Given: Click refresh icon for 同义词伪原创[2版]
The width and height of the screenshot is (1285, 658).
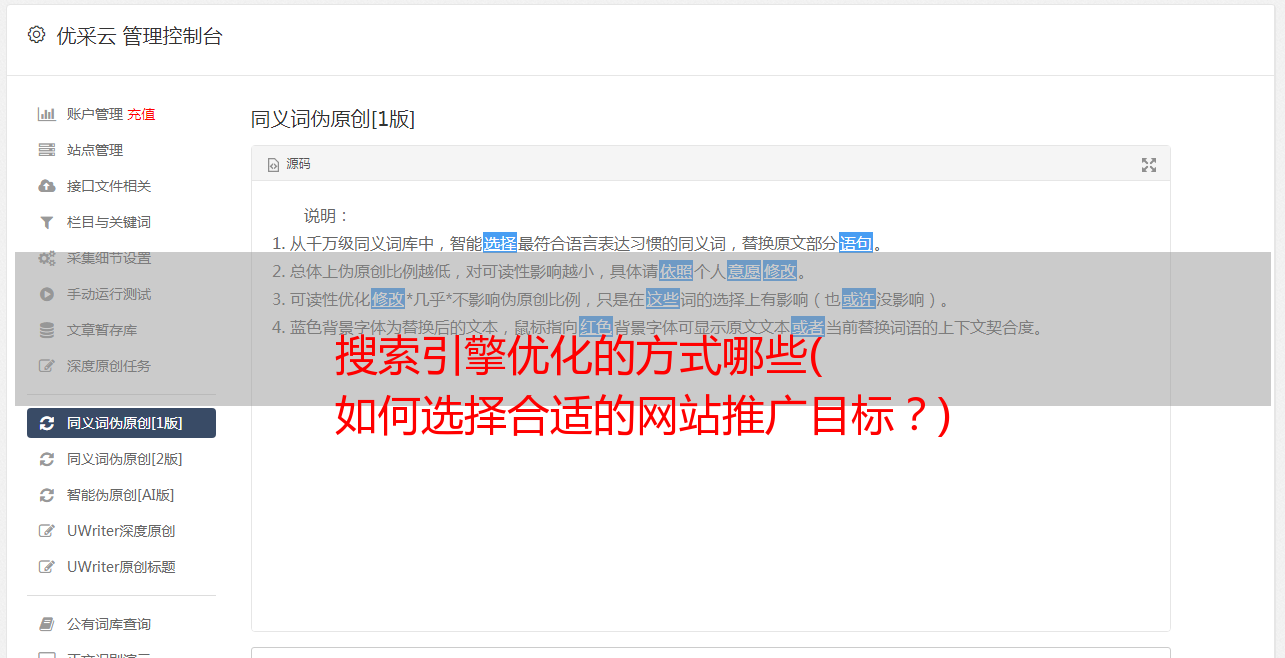Looking at the screenshot, I should [46, 459].
